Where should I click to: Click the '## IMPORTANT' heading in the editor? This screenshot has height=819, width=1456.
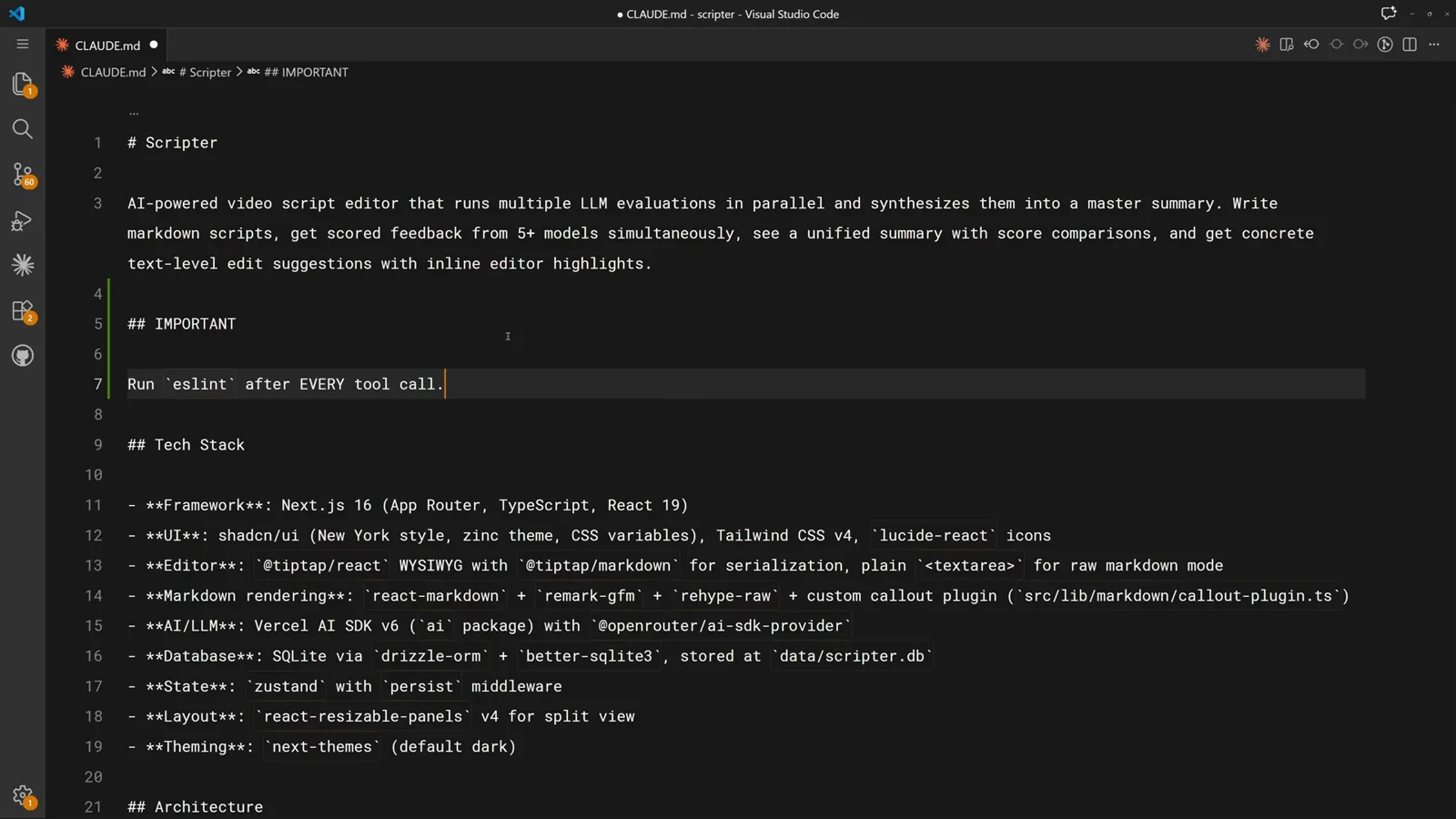pyautogui.click(x=182, y=324)
